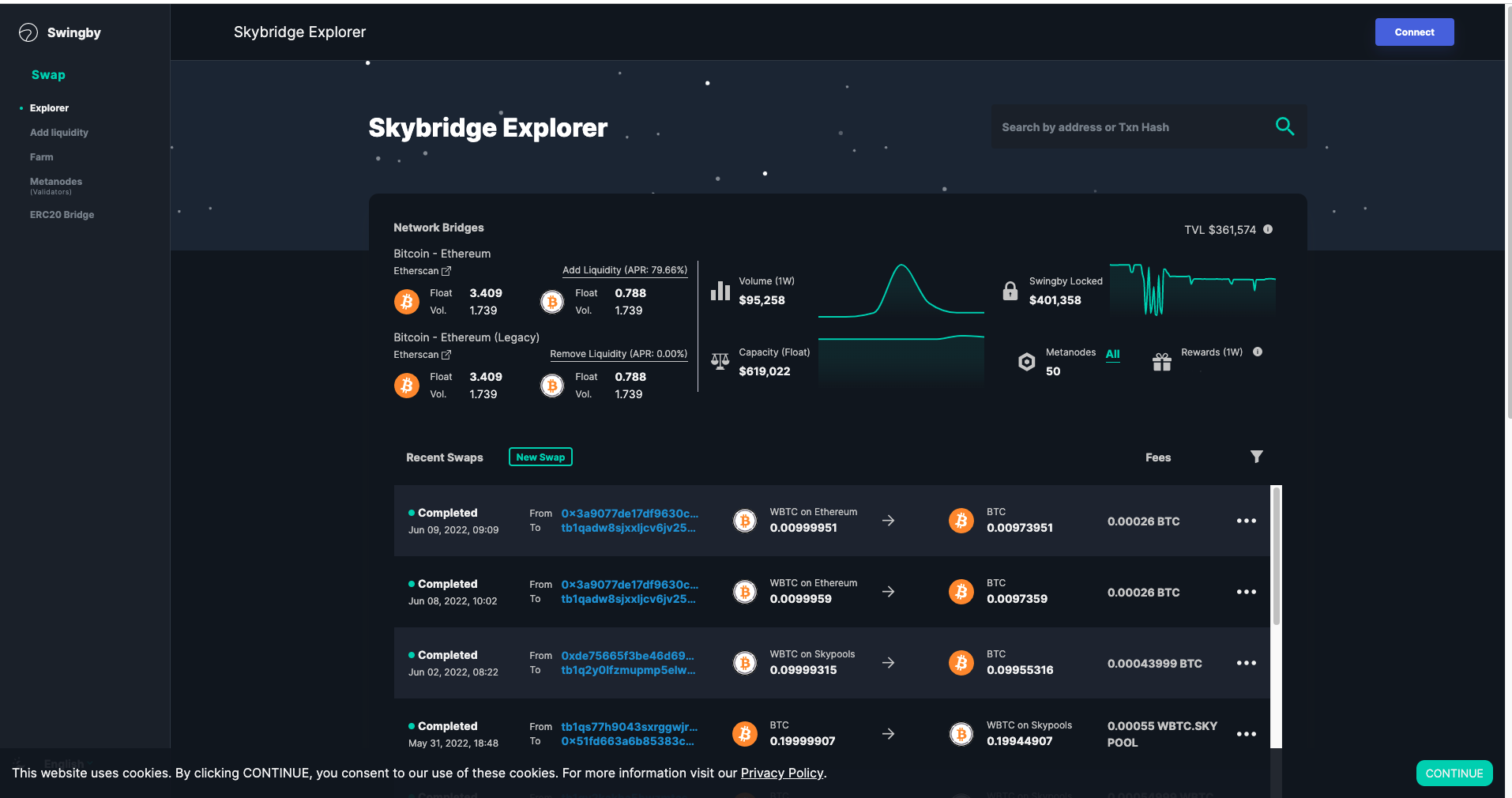Open To address tb1q2y0lfzmupmp5elw...

(x=628, y=670)
